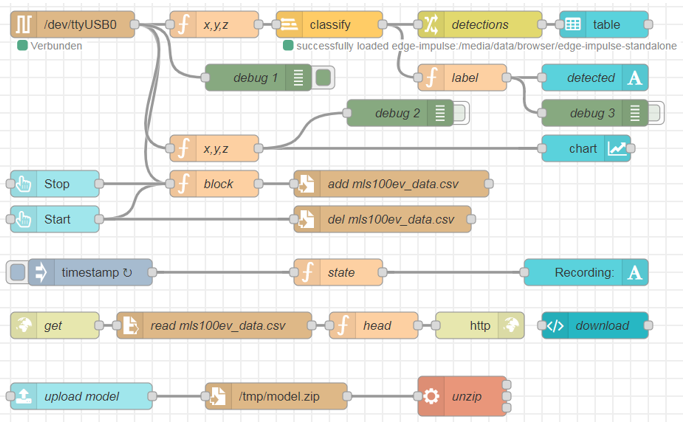Click the code icon on download node
This screenshot has width=683, height=422.
click(x=555, y=325)
